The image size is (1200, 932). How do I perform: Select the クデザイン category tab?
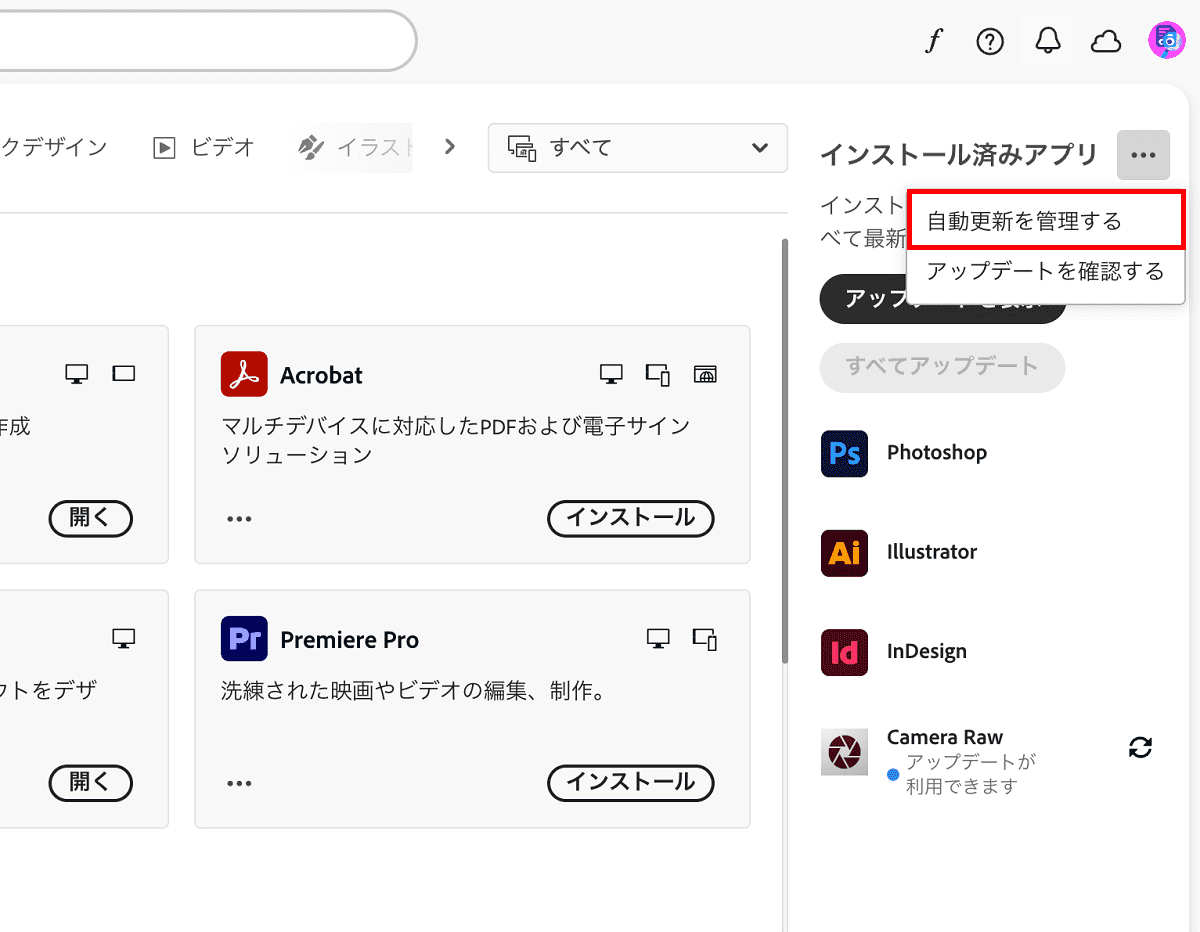(54, 147)
